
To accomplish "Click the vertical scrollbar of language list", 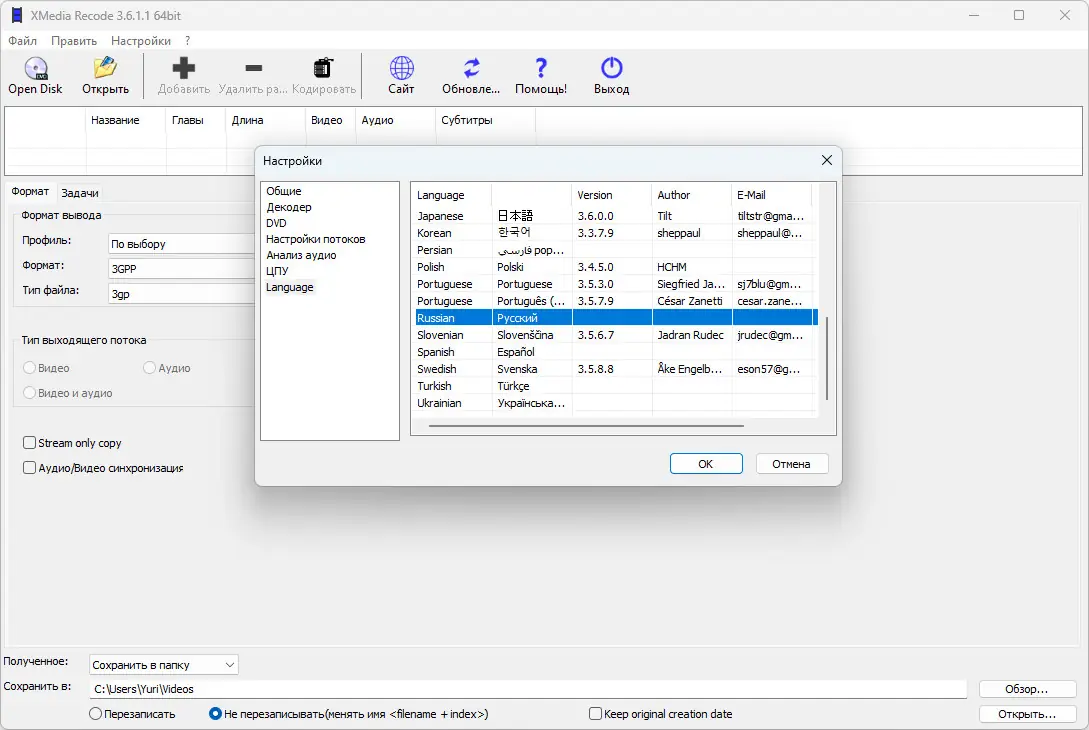I will tap(826, 358).
